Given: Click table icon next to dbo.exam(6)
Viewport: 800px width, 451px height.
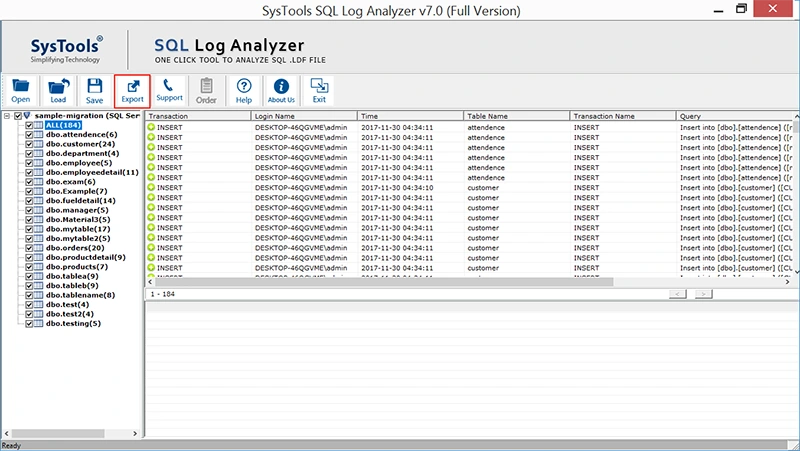Looking at the screenshot, I should point(38,182).
